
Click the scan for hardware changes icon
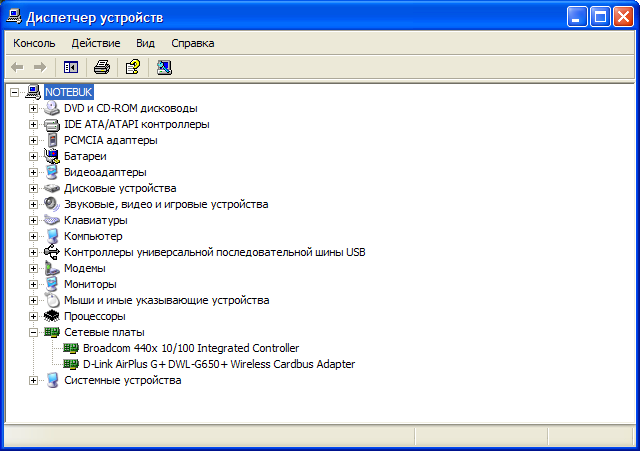point(164,67)
